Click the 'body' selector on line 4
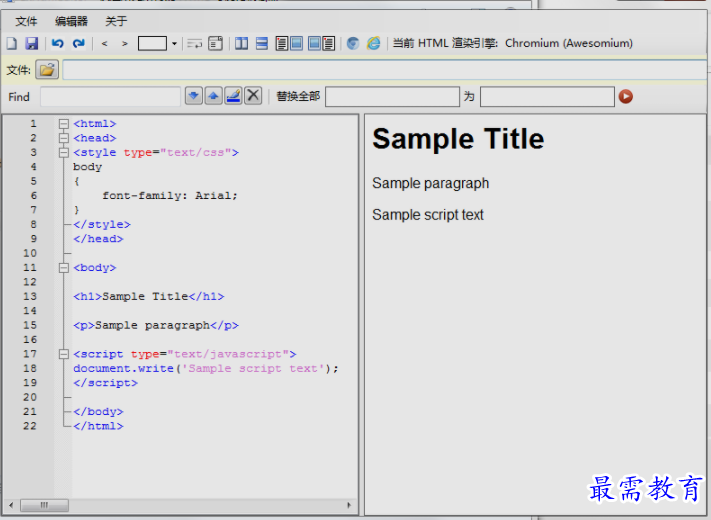This screenshot has height=520, width=711. pos(88,167)
